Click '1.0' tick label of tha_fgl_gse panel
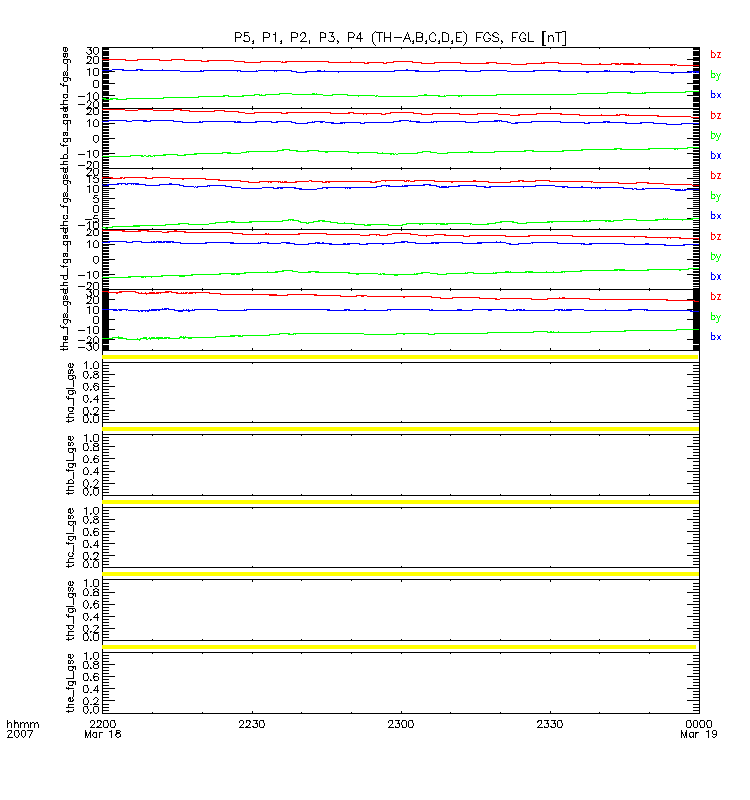The image size is (750, 800). pyautogui.click(x=91, y=366)
